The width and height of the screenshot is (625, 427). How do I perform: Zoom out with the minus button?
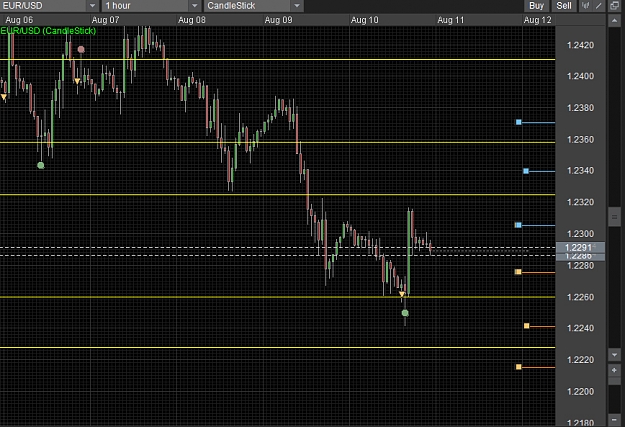click(x=614, y=419)
